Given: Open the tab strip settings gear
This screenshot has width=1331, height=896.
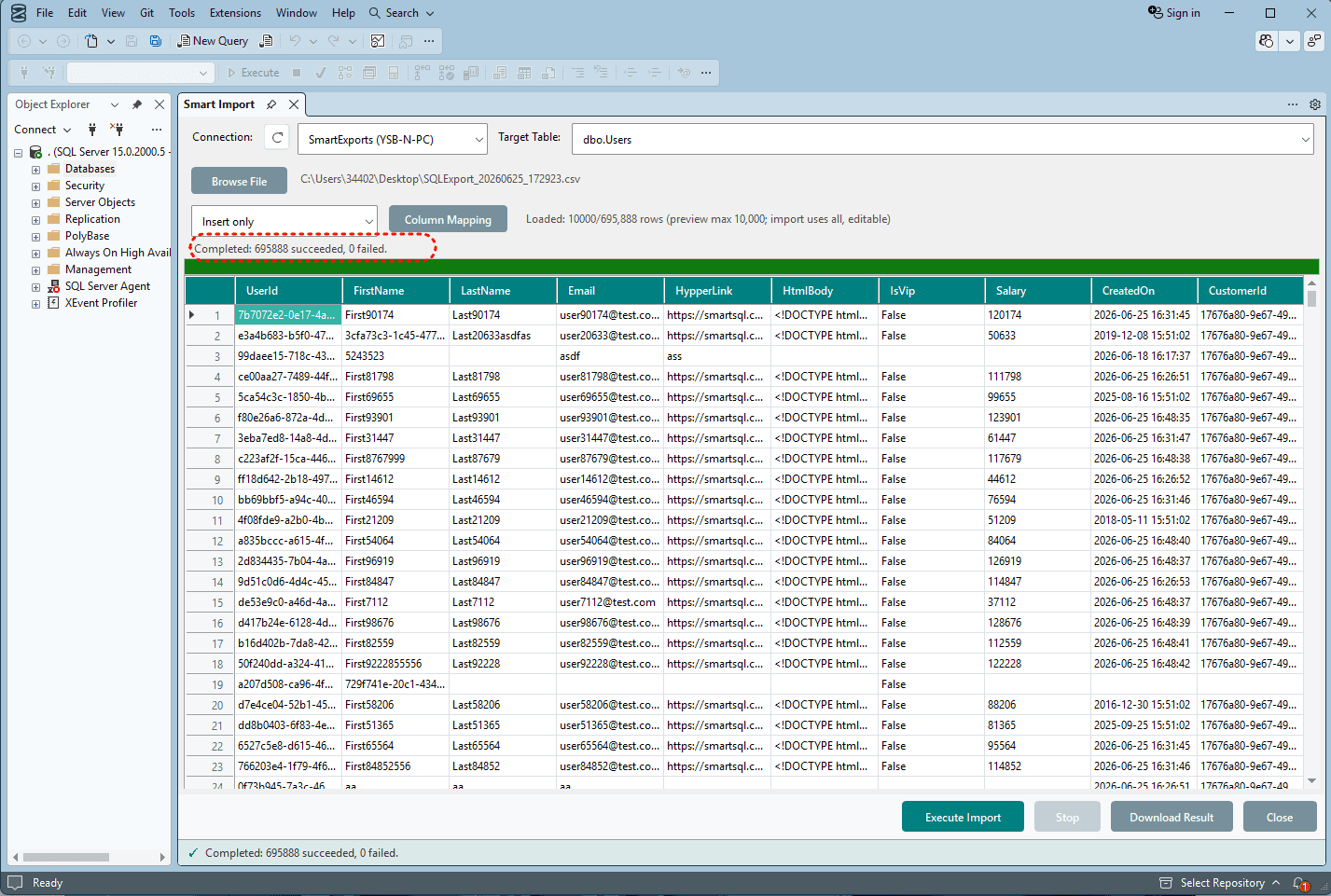Looking at the screenshot, I should pyautogui.click(x=1315, y=104).
